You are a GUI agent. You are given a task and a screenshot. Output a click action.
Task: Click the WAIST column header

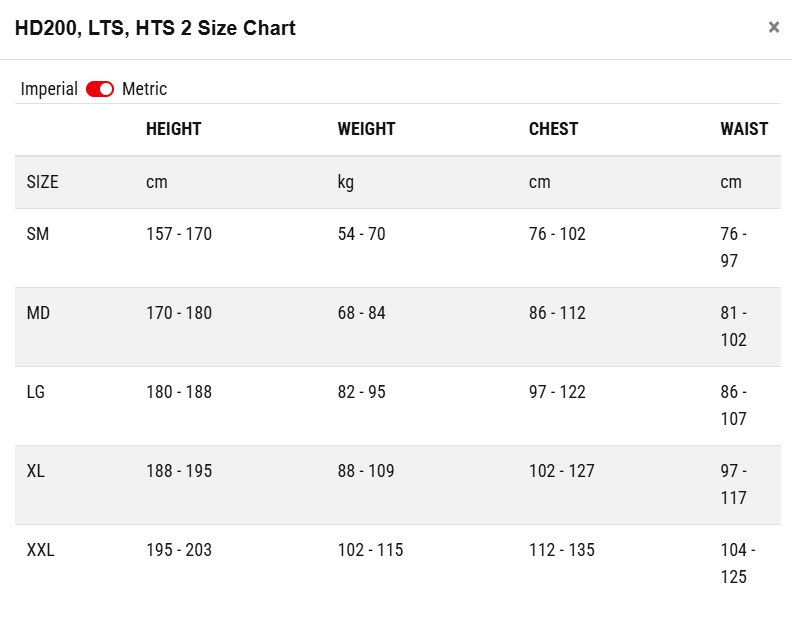(744, 129)
